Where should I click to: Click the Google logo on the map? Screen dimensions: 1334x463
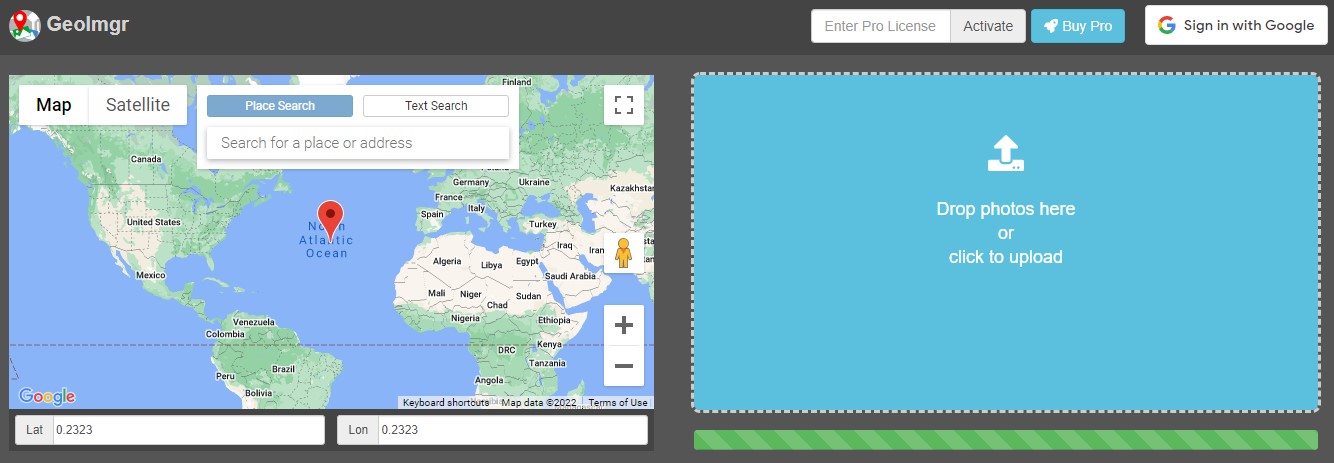coord(47,397)
